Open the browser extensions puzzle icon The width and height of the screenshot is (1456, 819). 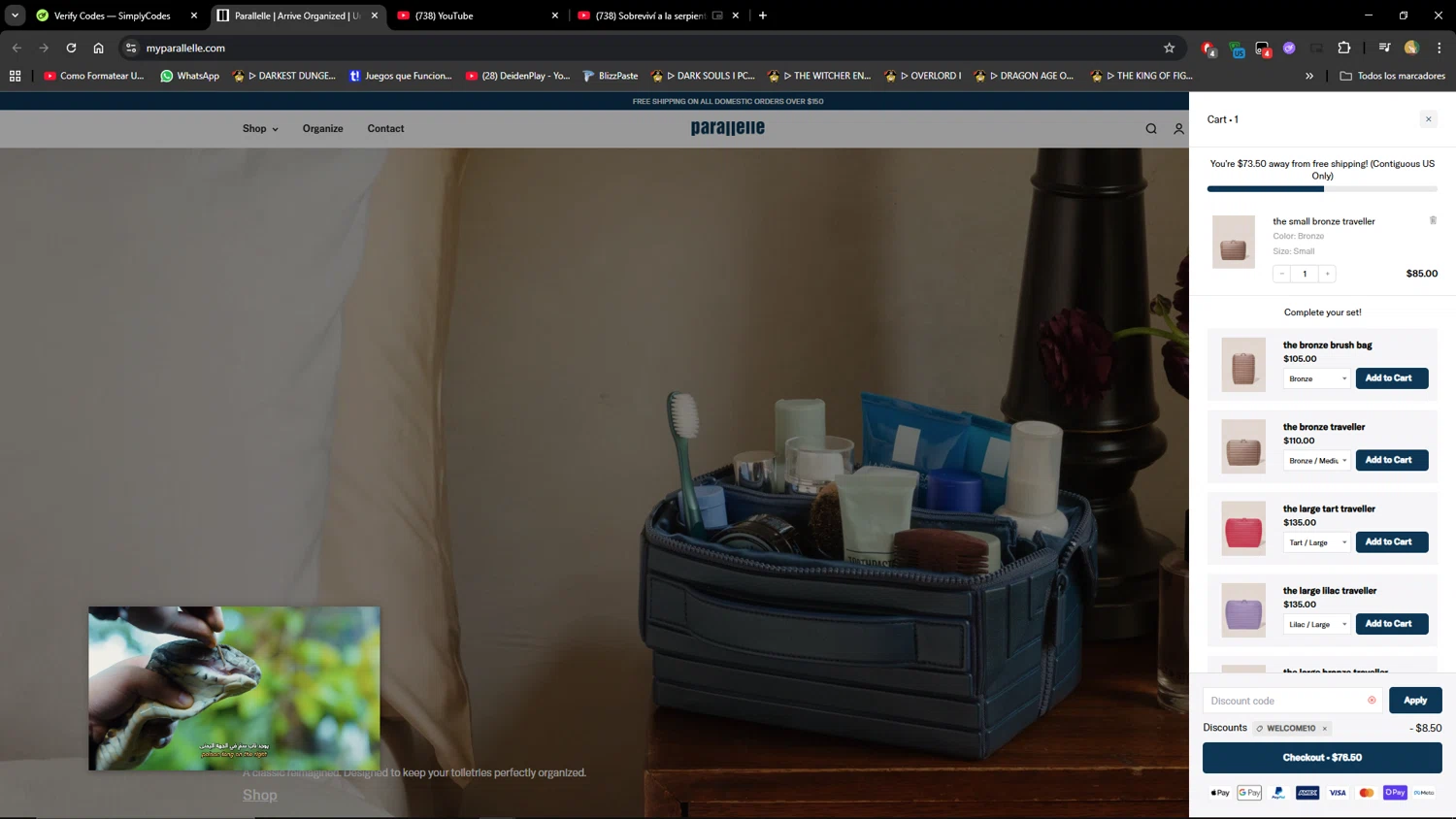1344,48
